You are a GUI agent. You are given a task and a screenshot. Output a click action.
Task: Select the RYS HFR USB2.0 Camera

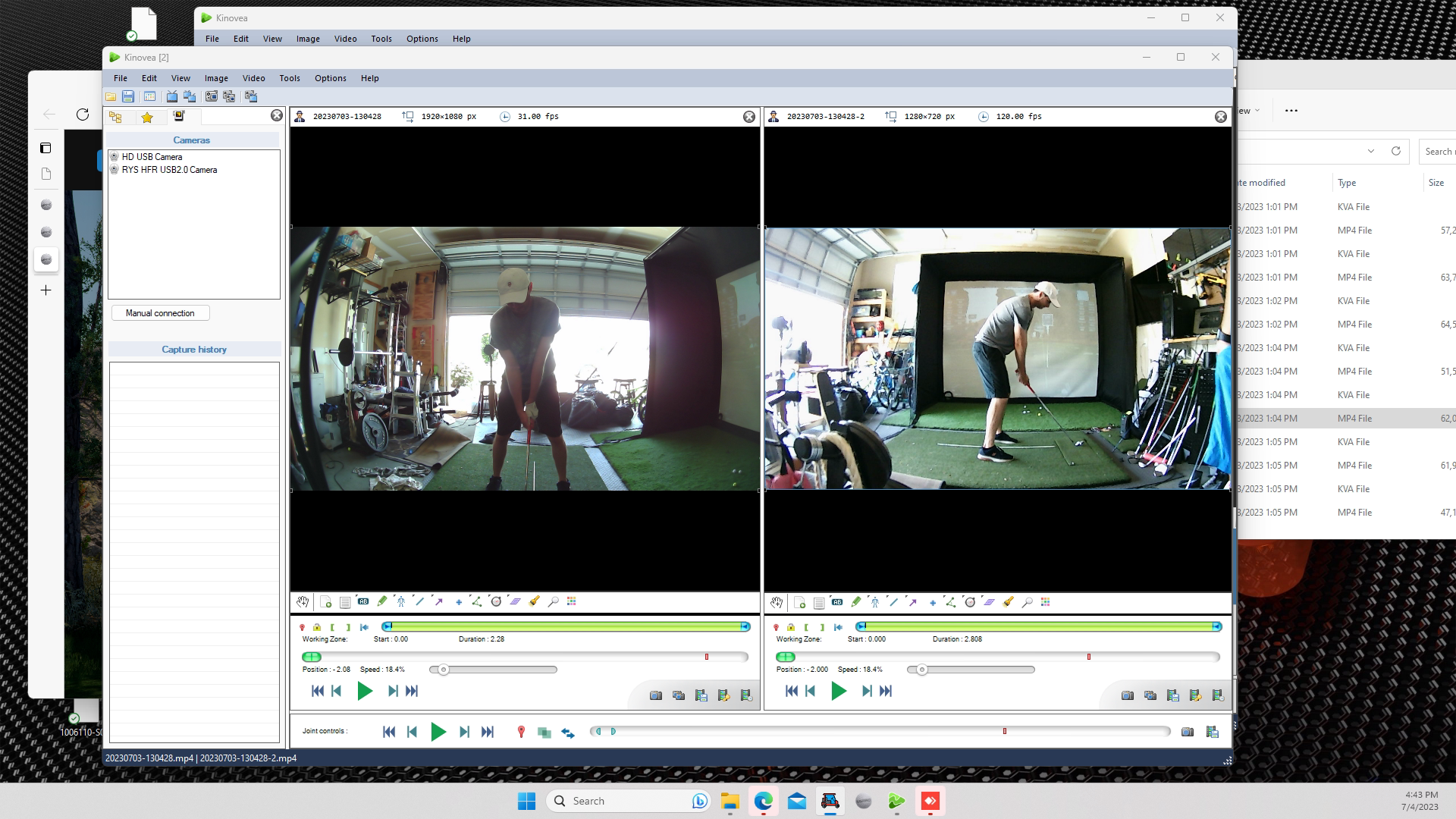coord(115,170)
